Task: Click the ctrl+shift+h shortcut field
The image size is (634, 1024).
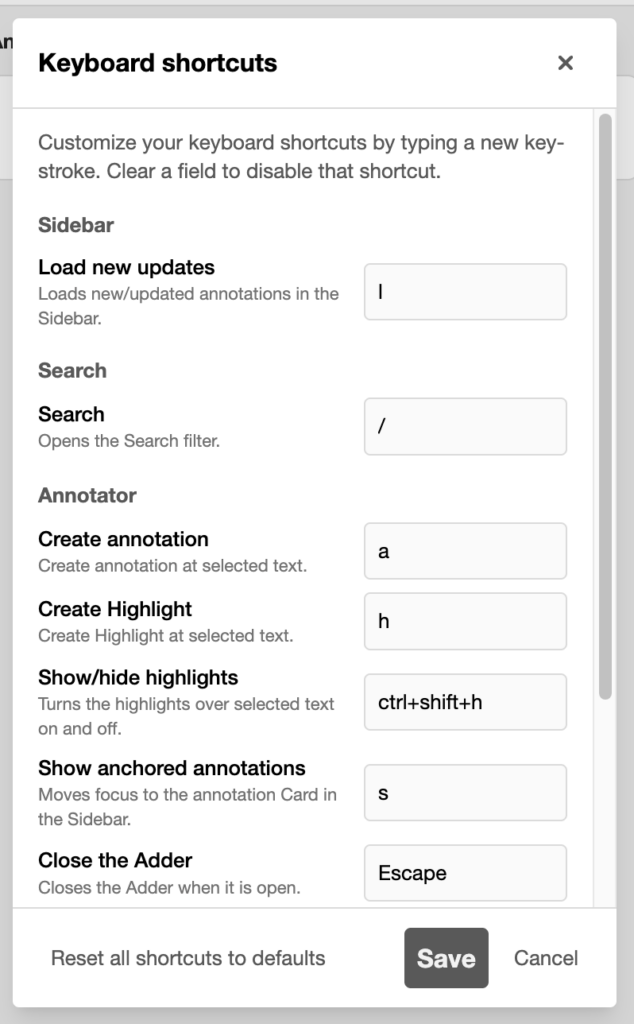Action: (465, 702)
